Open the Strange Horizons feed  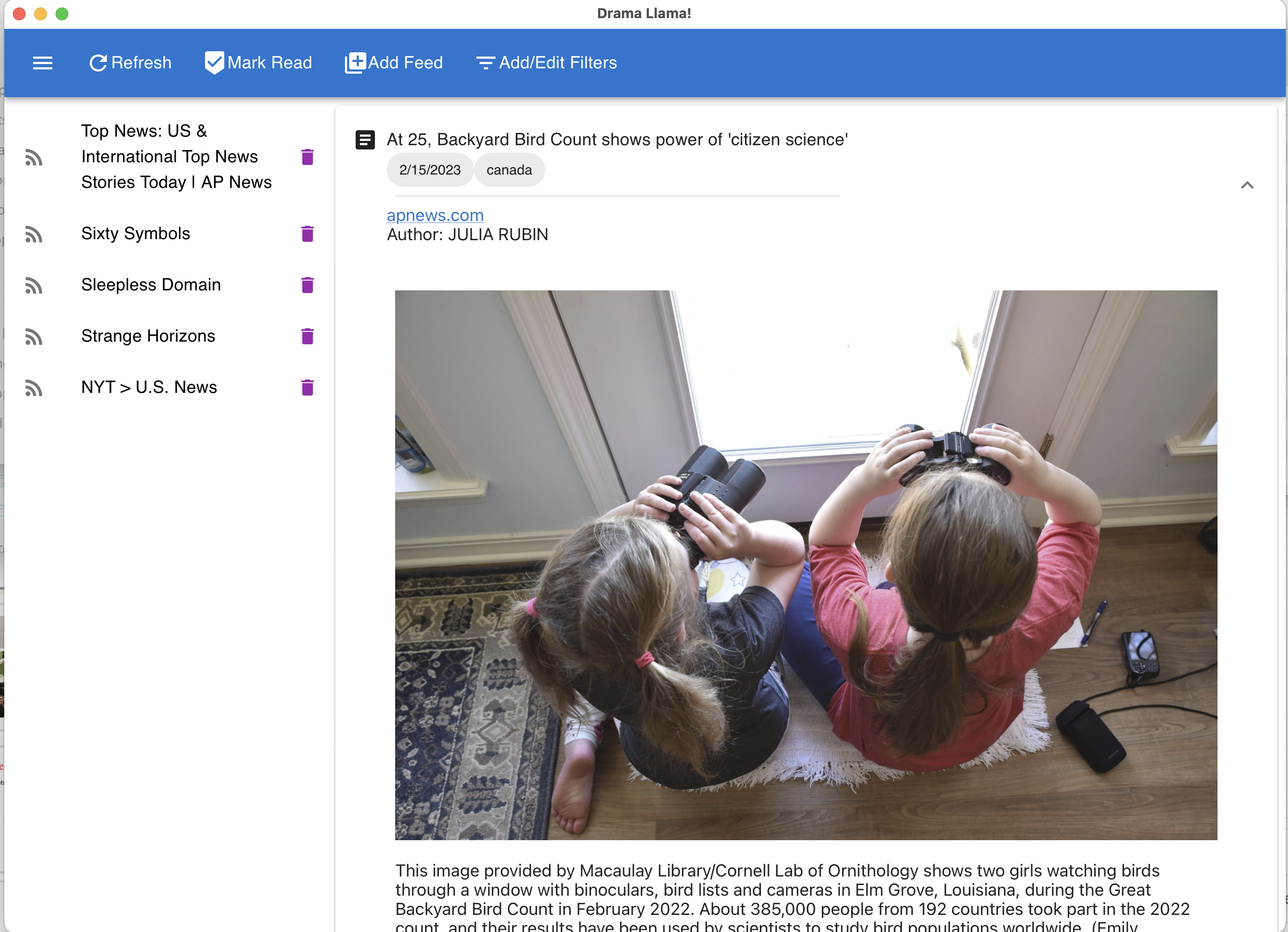pos(148,335)
